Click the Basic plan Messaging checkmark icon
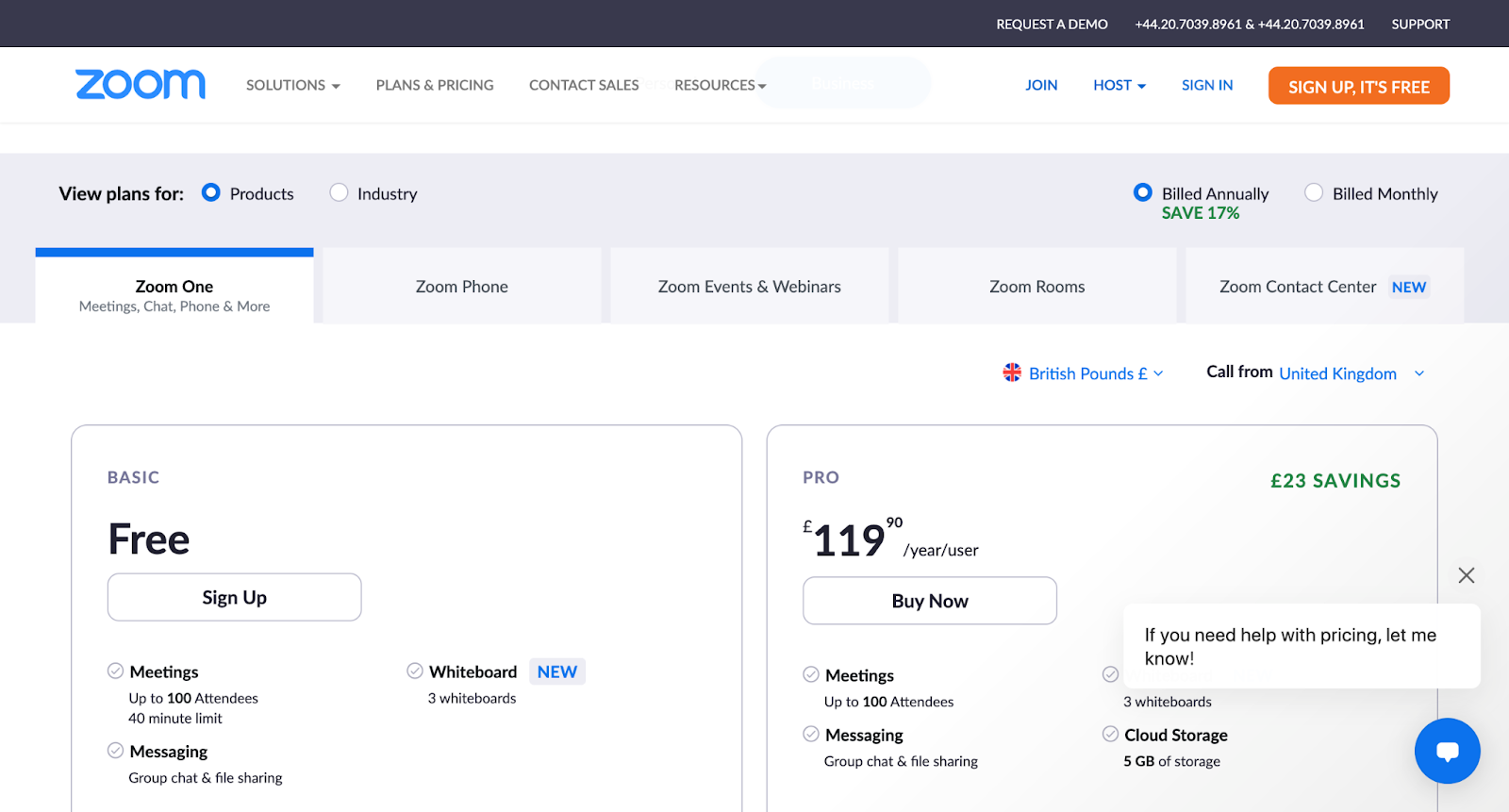Viewport: 1509px width, 812px height. (x=116, y=751)
